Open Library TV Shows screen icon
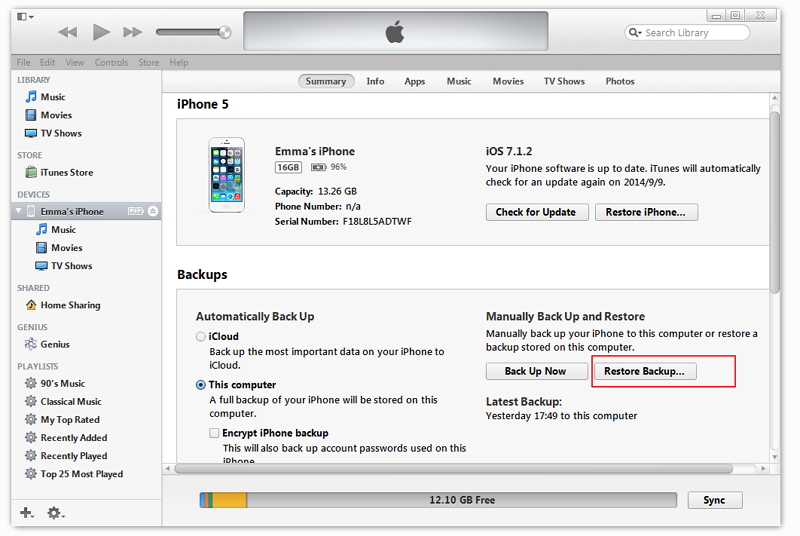This screenshot has height=536, width=800. (x=31, y=133)
